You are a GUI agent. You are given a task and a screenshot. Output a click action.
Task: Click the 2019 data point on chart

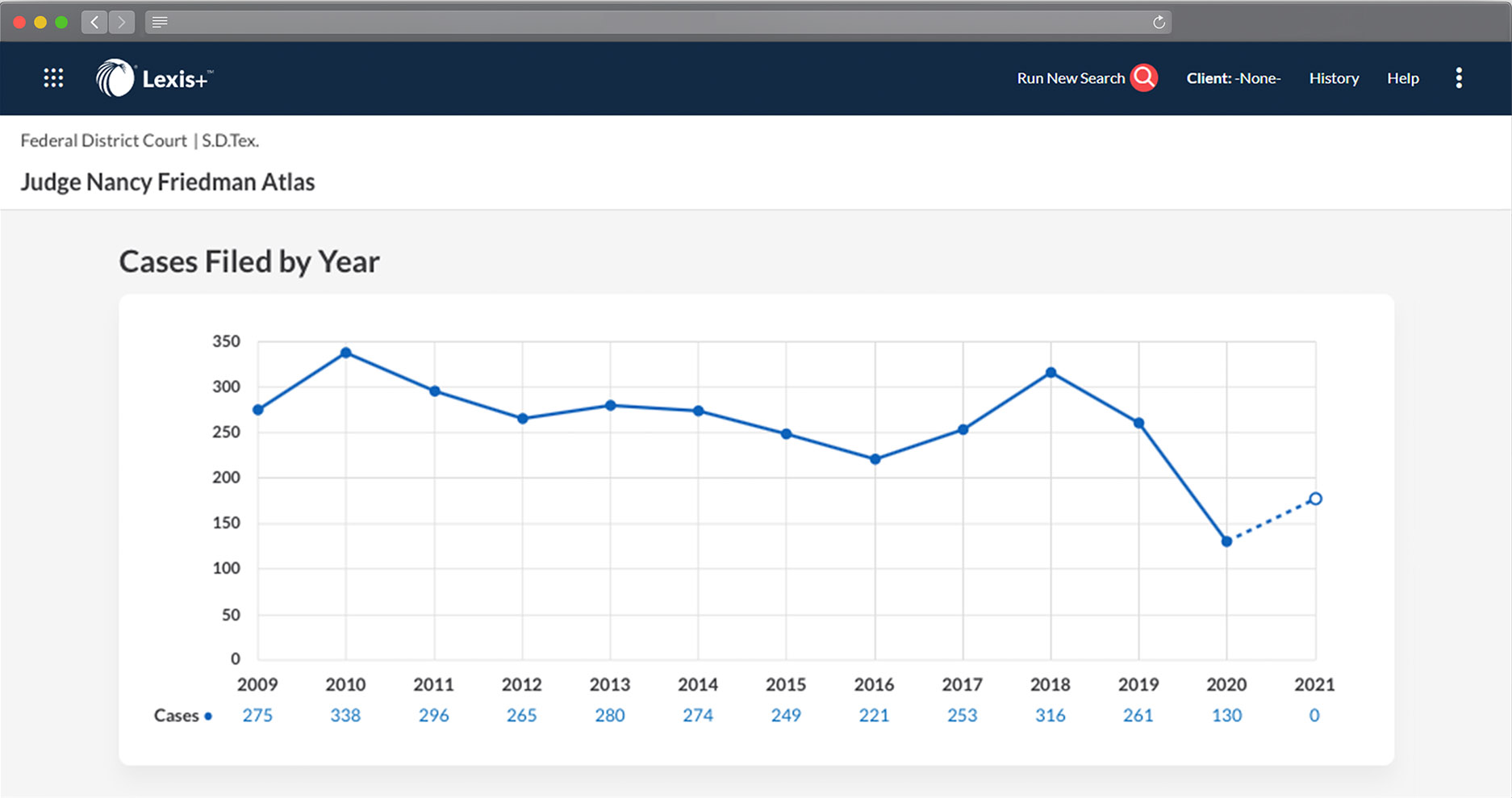coord(1138,423)
